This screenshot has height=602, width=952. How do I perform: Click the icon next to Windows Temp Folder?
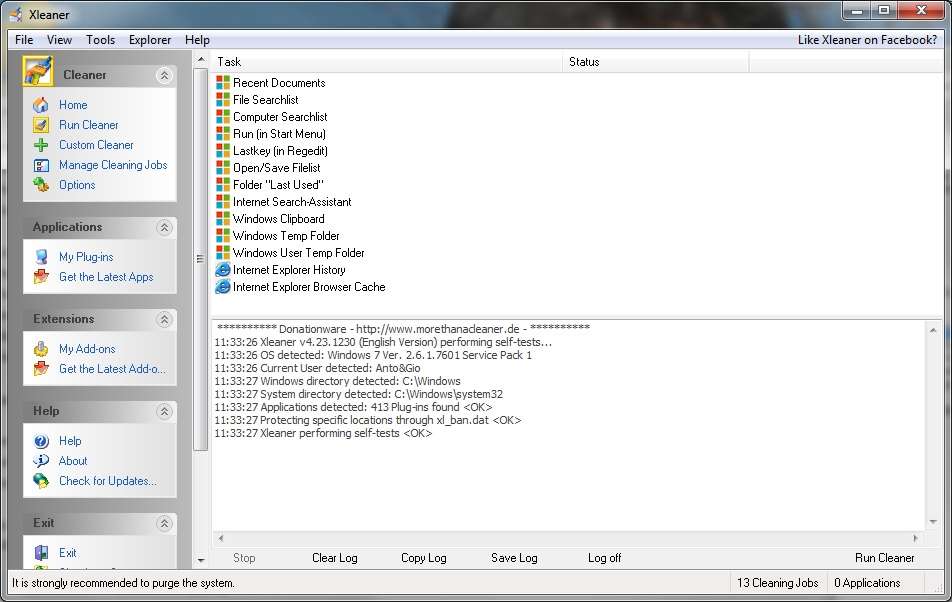pyautogui.click(x=223, y=235)
